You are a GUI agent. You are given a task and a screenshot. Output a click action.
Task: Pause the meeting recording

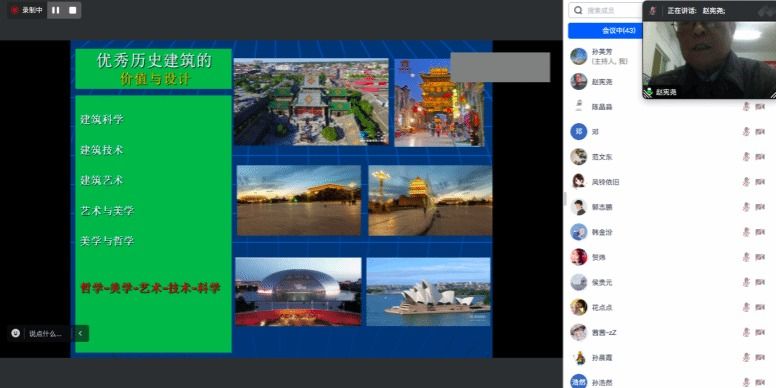[x=55, y=10]
